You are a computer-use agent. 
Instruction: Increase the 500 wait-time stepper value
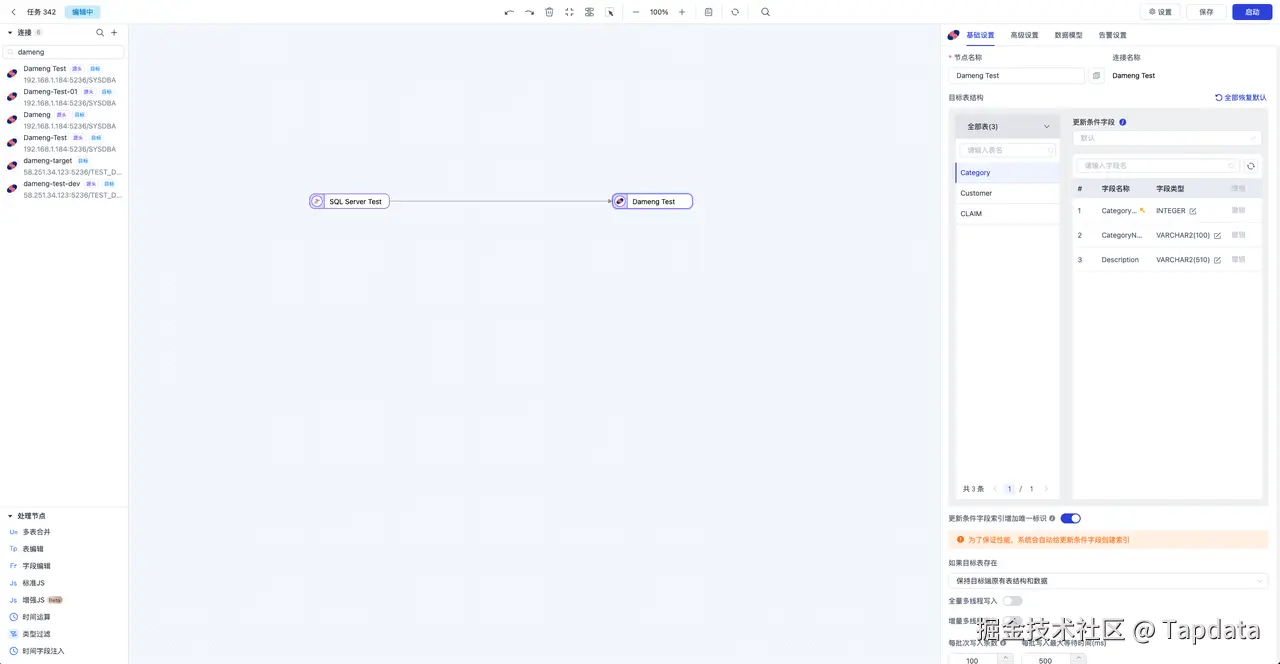tap(1079, 658)
